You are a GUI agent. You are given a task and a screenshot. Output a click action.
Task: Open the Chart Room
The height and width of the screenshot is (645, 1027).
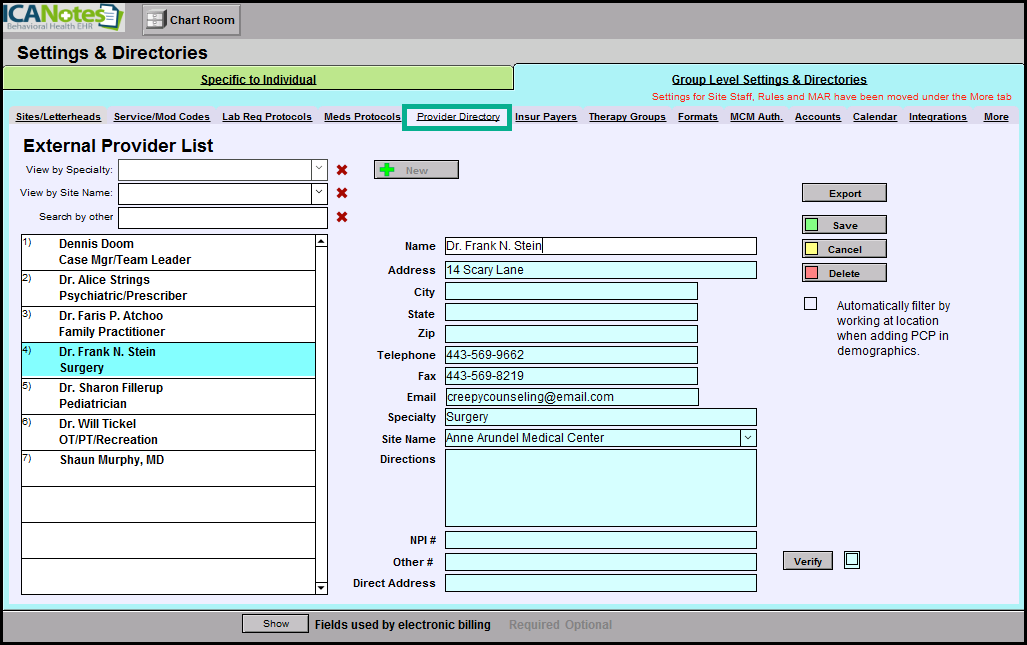191,19
